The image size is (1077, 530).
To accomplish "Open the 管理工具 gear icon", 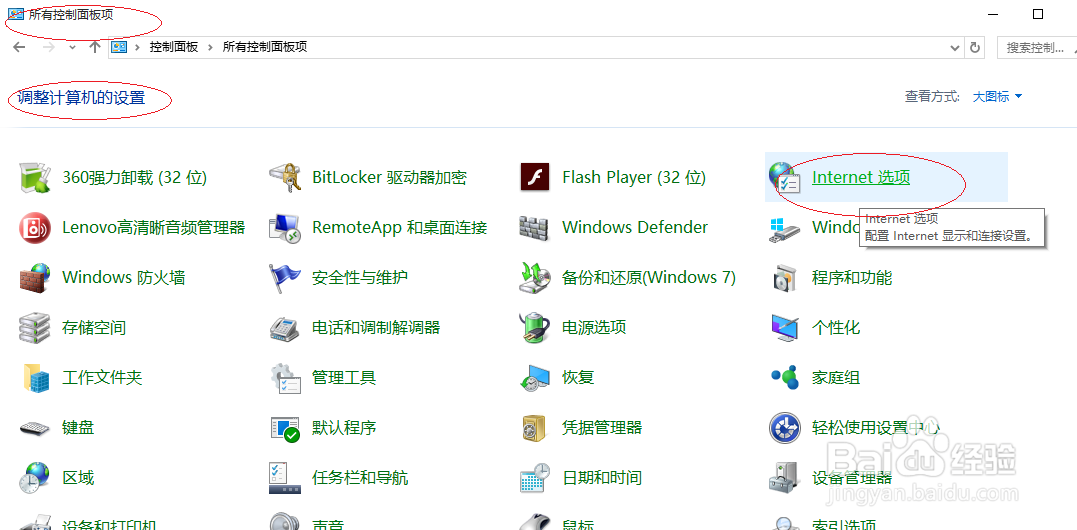I will click(x=284, y=378).
